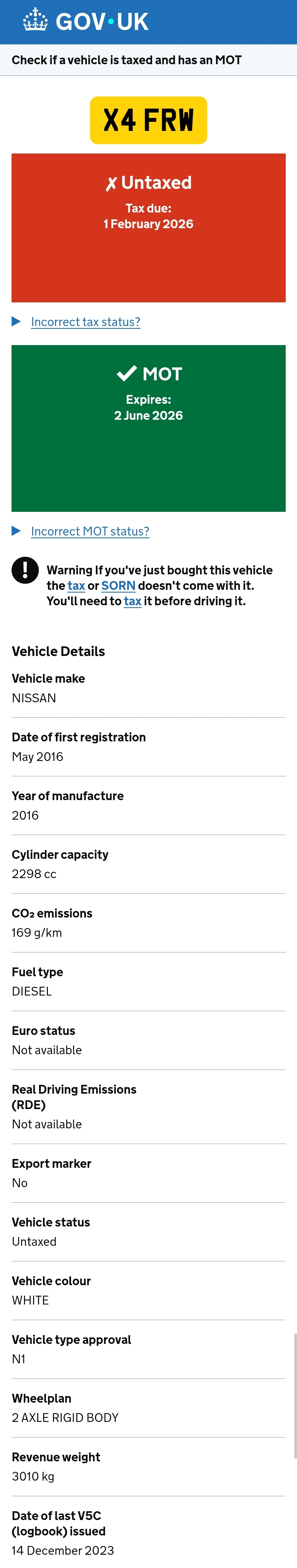297x1568 pixels.
Task: Click the '2 June 2026' MOT expiry date
Action: [x=148, y=416]
